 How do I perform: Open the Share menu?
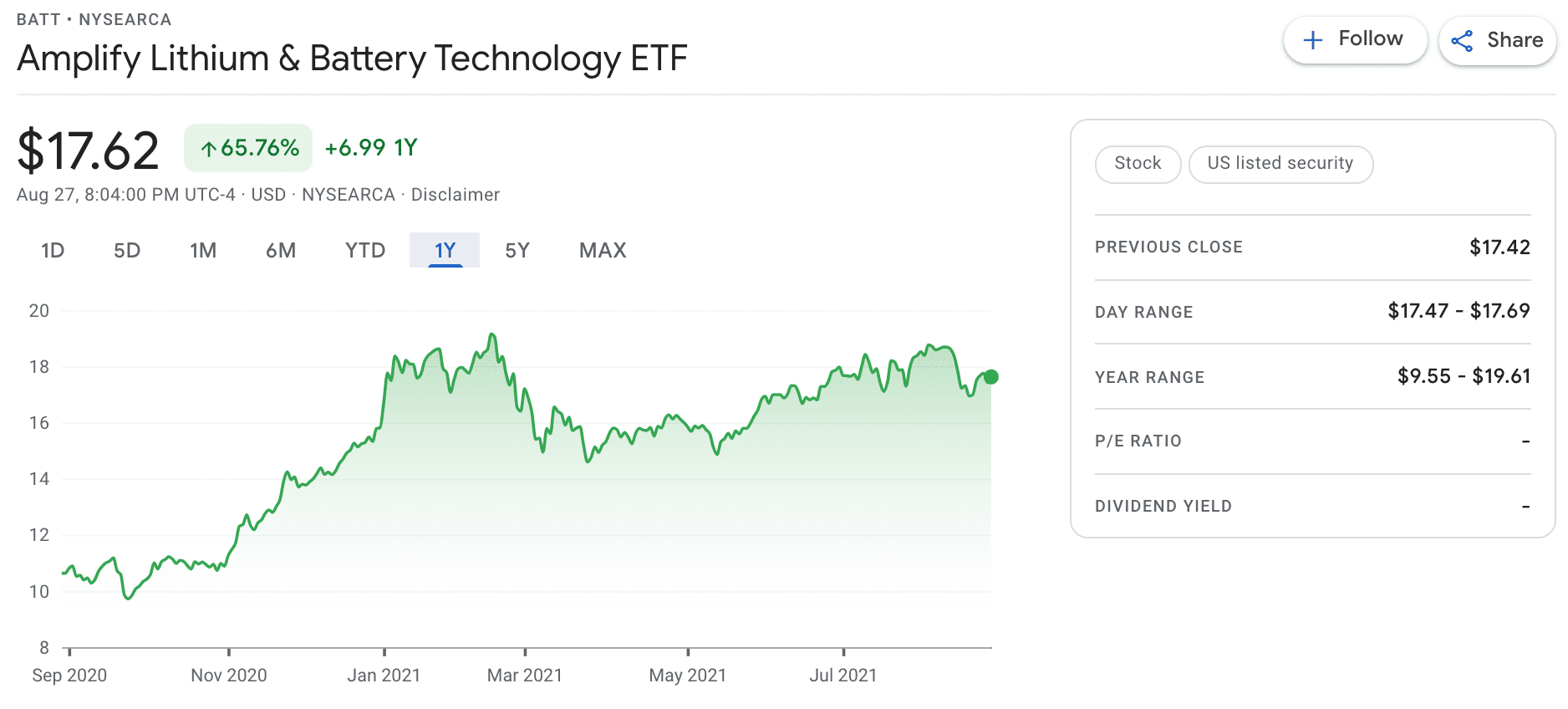pyautogui.click(x=1496, y=39)
